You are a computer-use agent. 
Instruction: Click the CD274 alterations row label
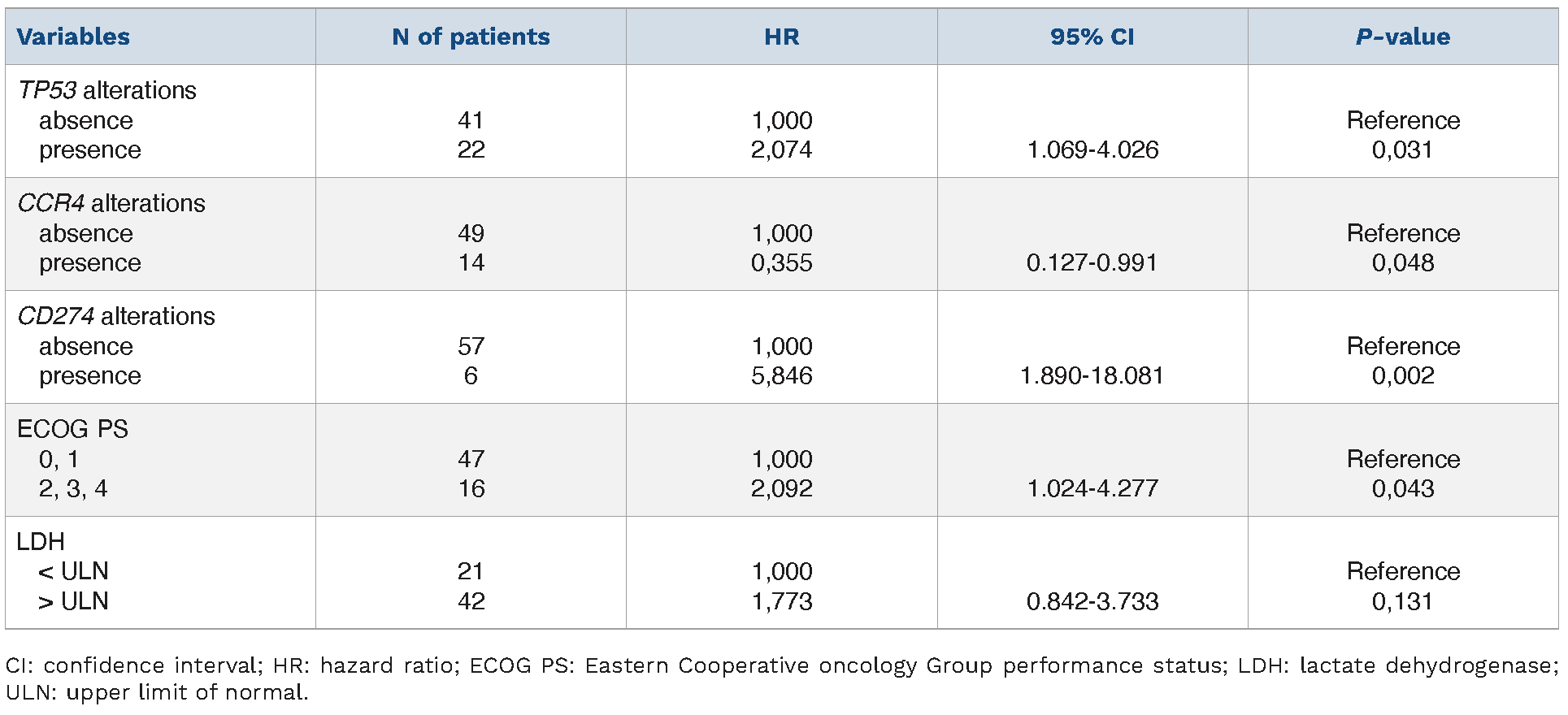(116, 316)
